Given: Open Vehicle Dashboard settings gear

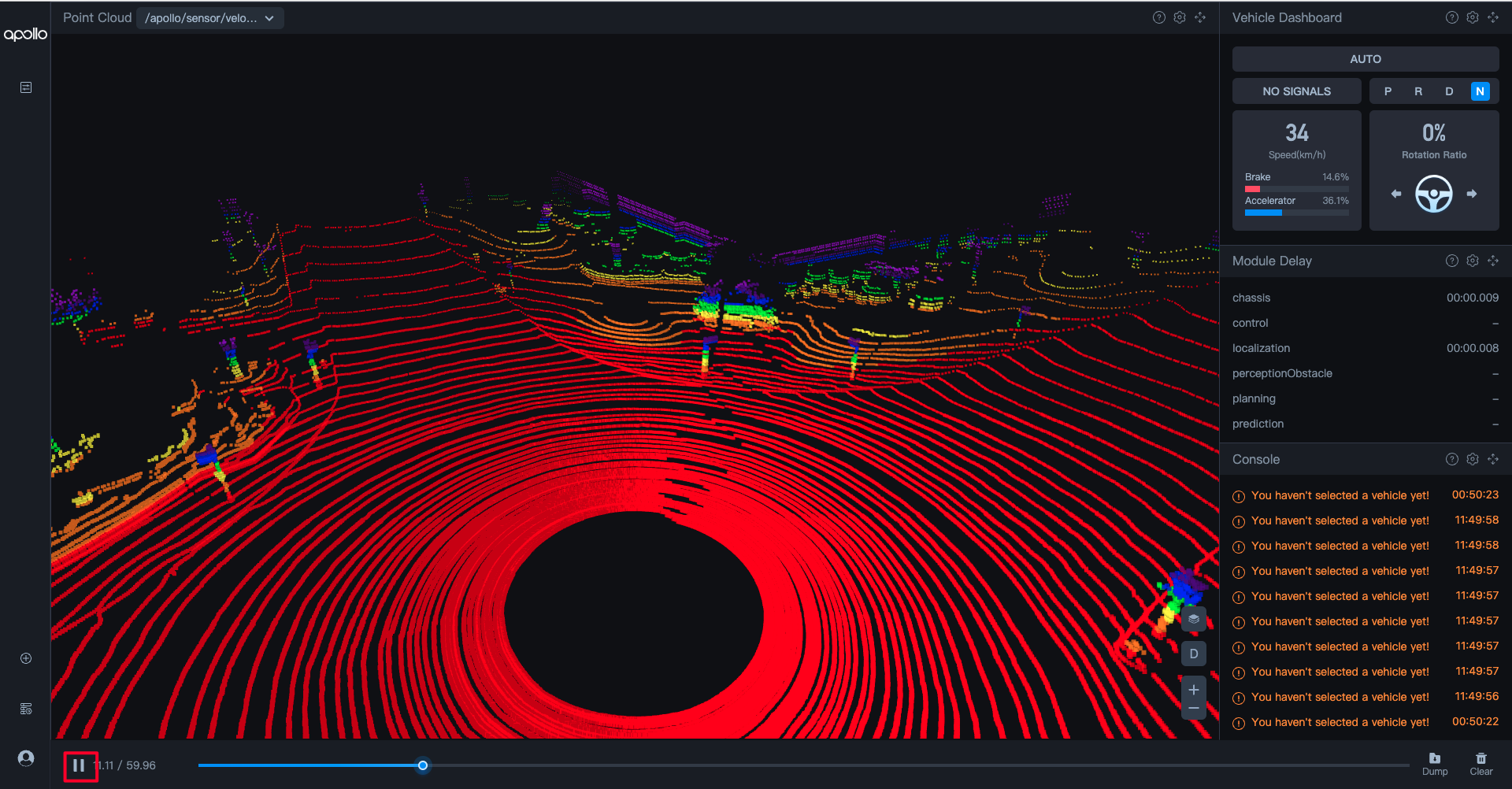Looking at the screenshot, I should click(1473, 17).
